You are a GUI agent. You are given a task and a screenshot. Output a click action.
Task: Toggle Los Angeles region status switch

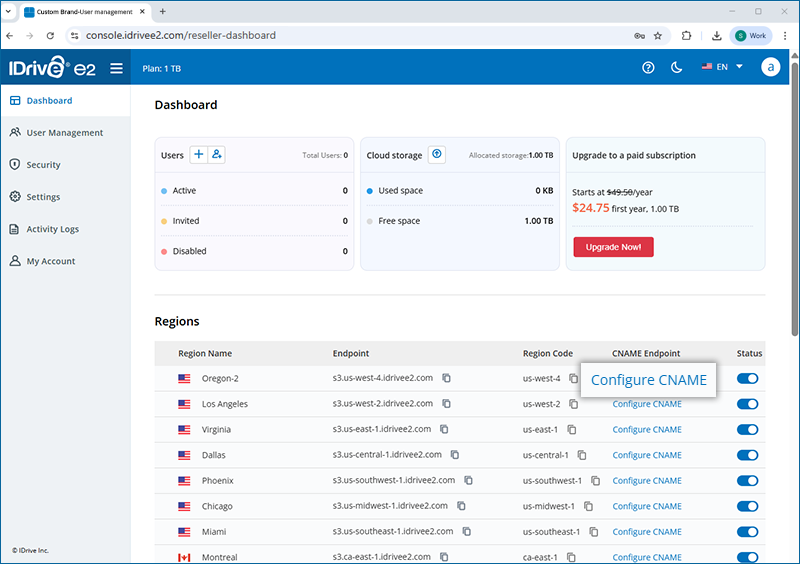747,404
